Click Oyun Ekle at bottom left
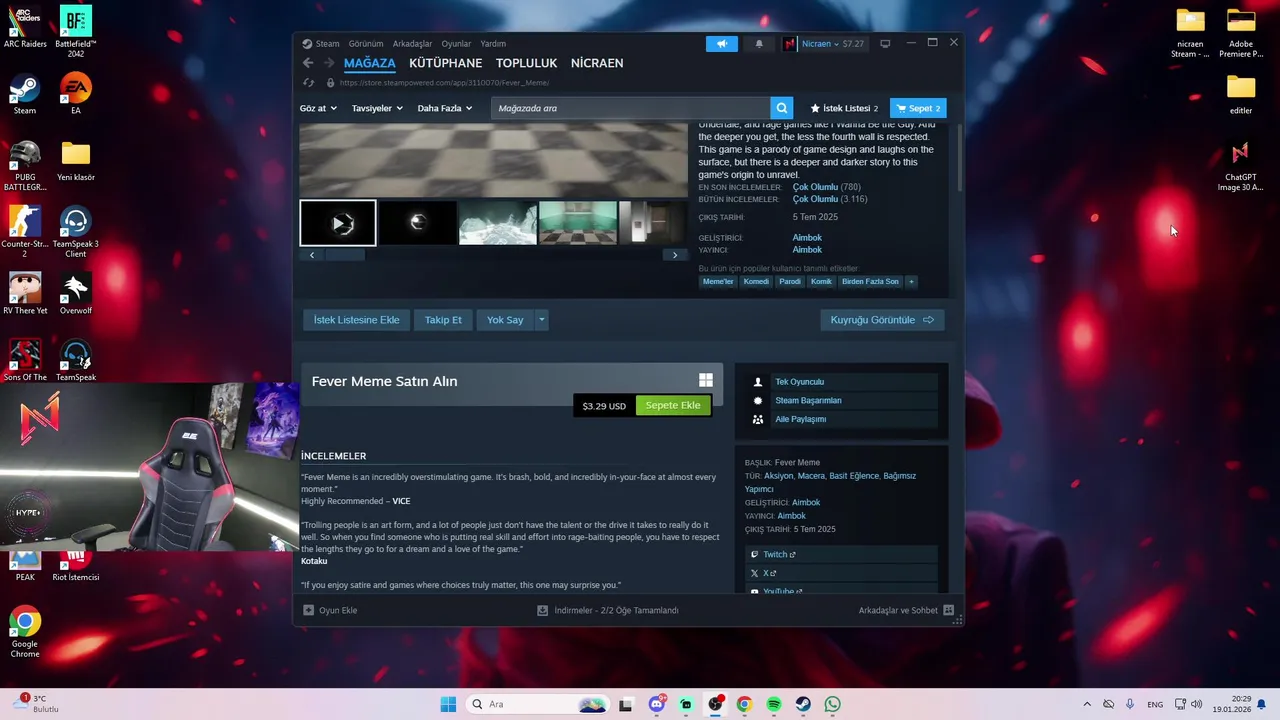Screen dimensions: 1280x720 click(330, 610)
